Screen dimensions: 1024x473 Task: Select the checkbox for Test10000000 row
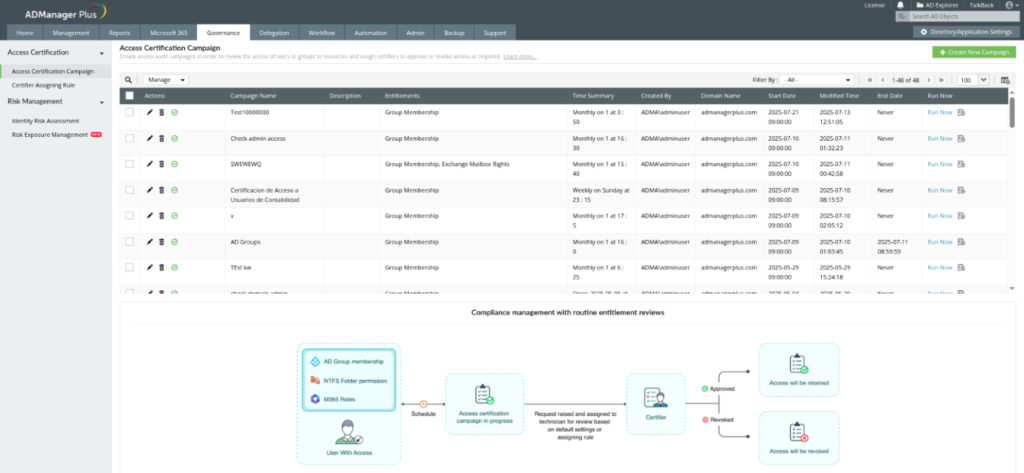tap(129, 113)
